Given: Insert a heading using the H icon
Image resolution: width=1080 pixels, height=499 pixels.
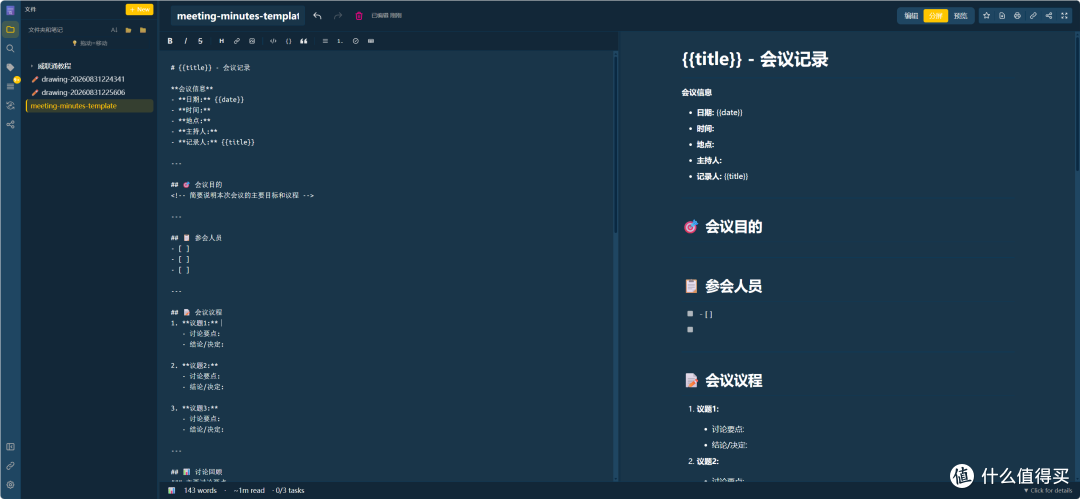Looking at the screenshot, I should 221,41.
